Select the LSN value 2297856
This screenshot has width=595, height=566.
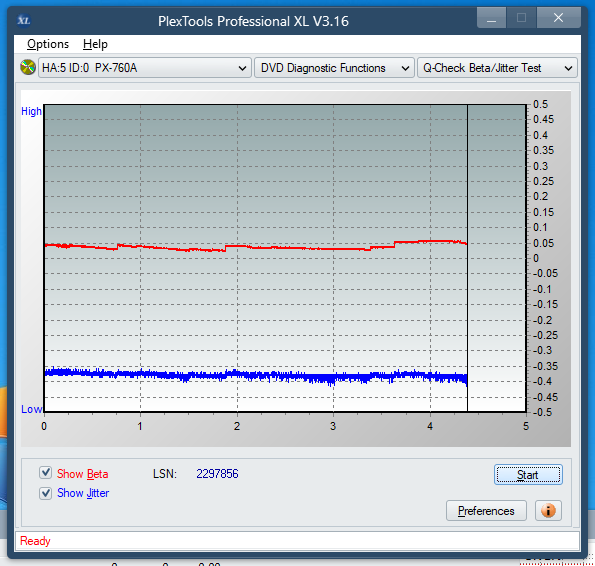(217, 474)
